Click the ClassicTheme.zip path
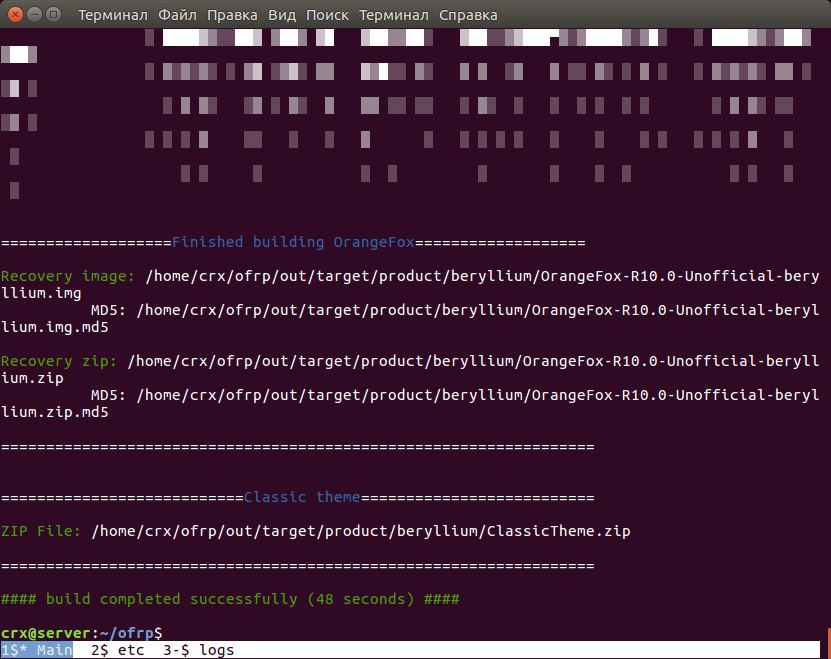The height and width of the screenshot is (659, 831). (361, 531)
